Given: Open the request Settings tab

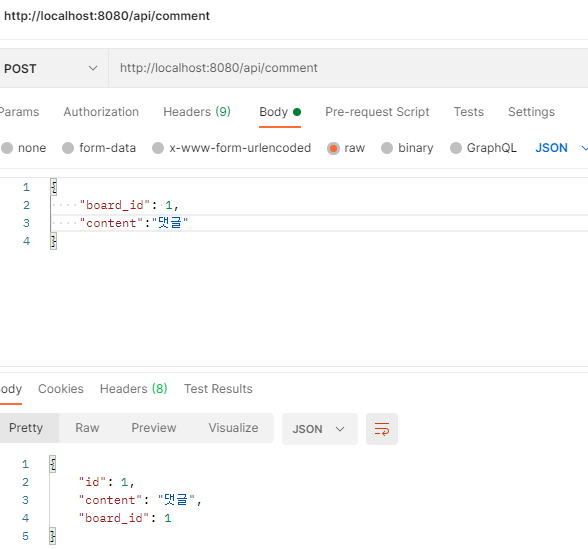Looking at the screenshot, I should click(531, 112).
